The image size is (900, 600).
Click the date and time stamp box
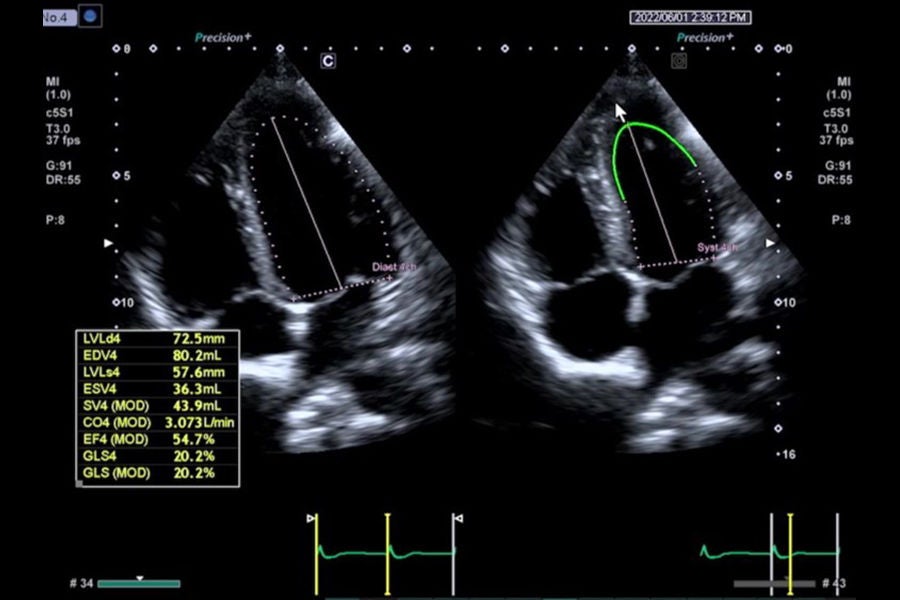[690, 18]
